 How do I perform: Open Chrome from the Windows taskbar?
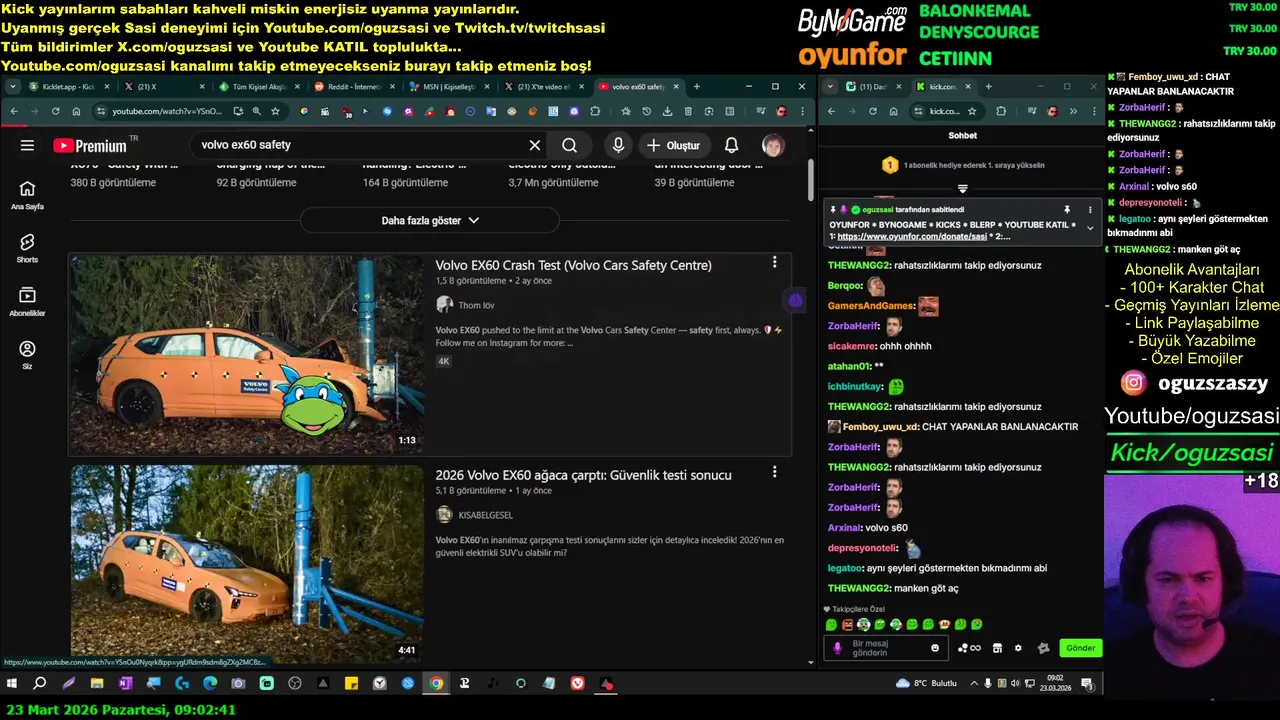tap(436, 684)
